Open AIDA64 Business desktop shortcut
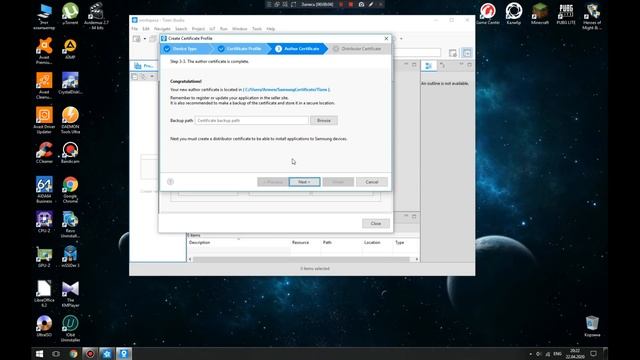 click(44, 189)
